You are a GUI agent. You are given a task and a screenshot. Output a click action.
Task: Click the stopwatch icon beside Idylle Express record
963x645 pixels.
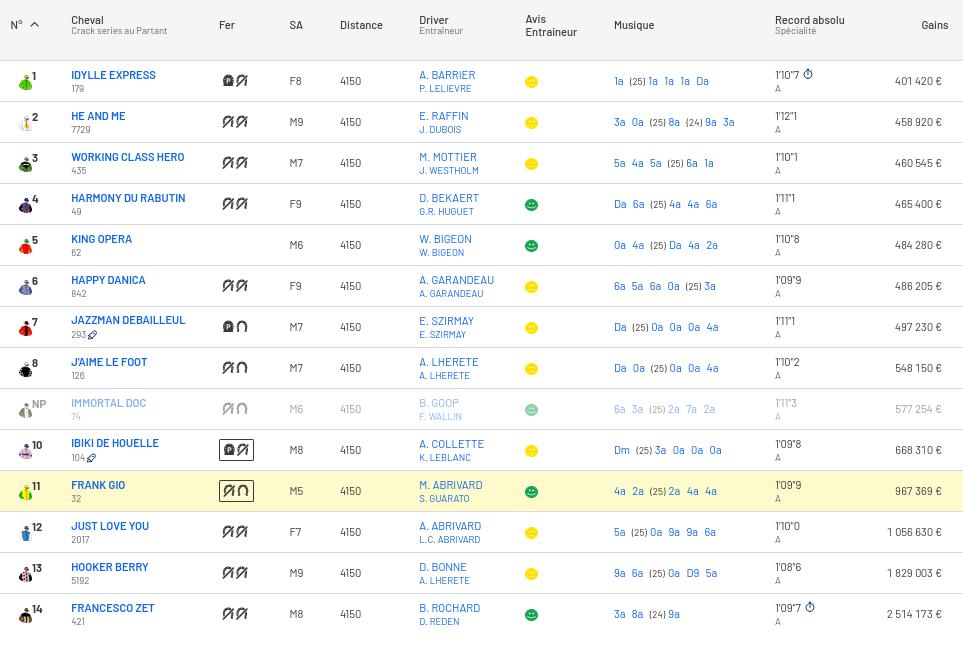808,75
